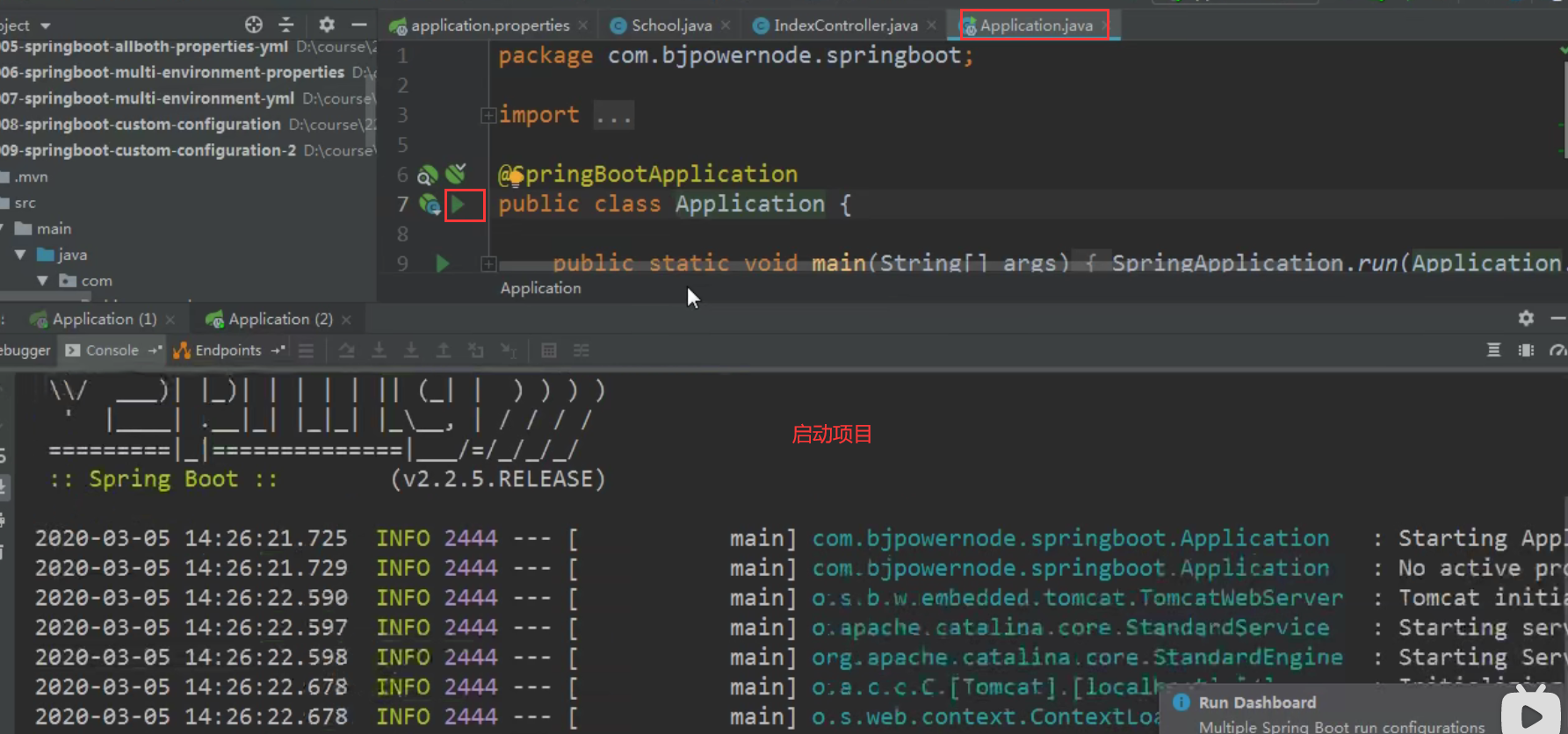Screen dimensions: 1568x734
Task: Switch to IndexController.java editor tab
Action: pyautogui.click(x=846, y=25)
